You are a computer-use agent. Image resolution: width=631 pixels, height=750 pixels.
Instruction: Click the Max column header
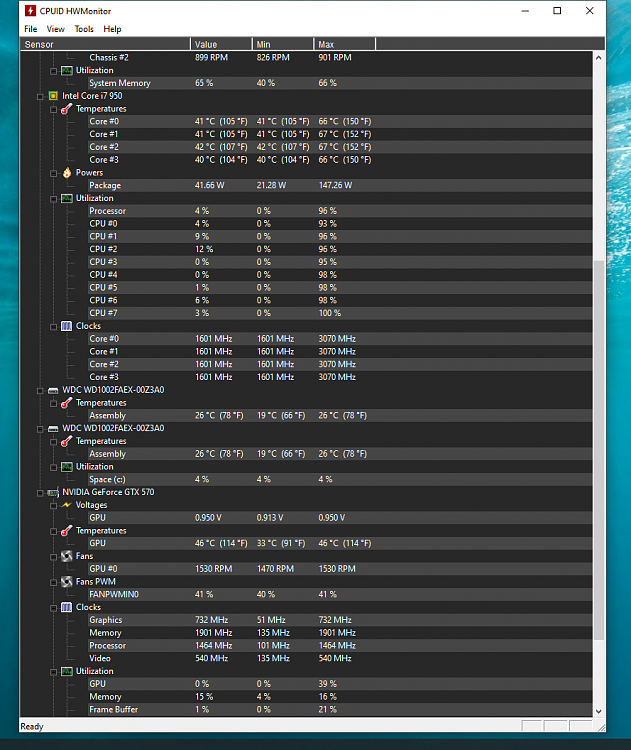coord(344,44)
